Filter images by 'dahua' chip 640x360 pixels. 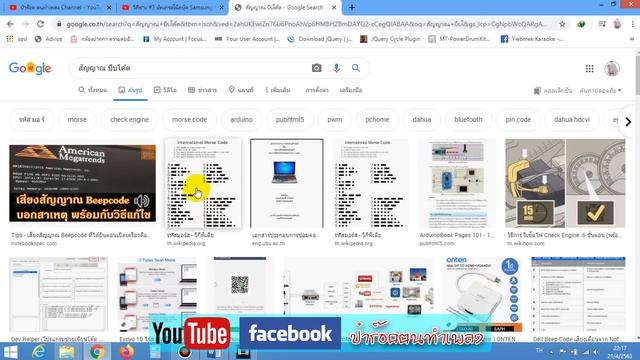pyautogui.click(x=422, y=120)
